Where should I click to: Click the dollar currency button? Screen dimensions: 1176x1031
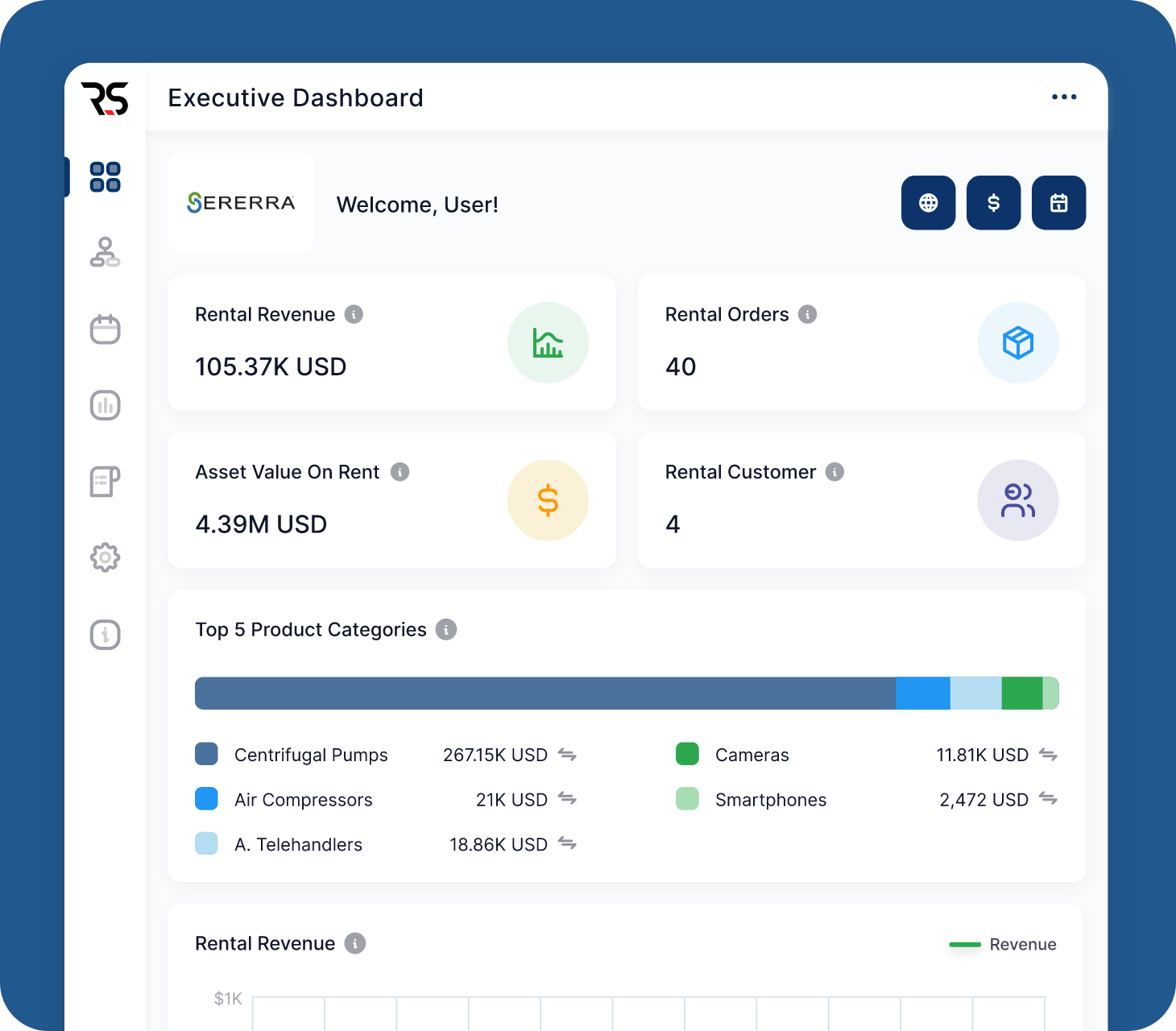pyautogui.click(x=993, y=203)
